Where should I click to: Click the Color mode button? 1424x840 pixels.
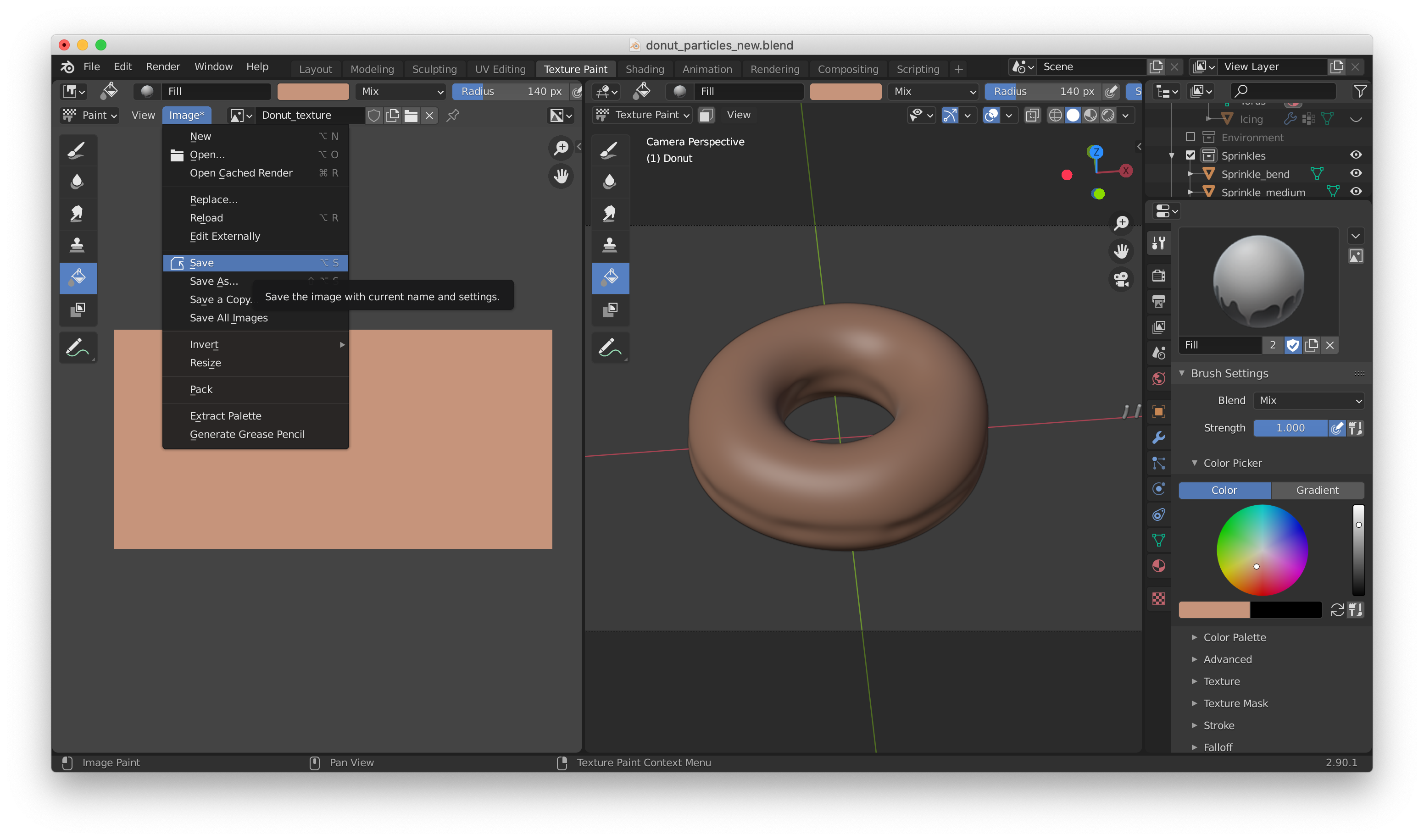click(1224, 490)
